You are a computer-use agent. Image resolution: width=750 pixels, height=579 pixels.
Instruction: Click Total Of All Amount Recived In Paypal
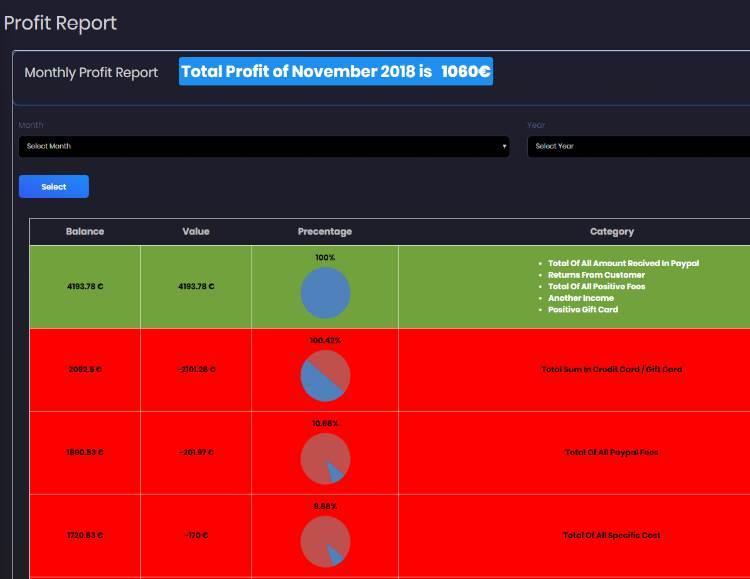click(623, 263)
